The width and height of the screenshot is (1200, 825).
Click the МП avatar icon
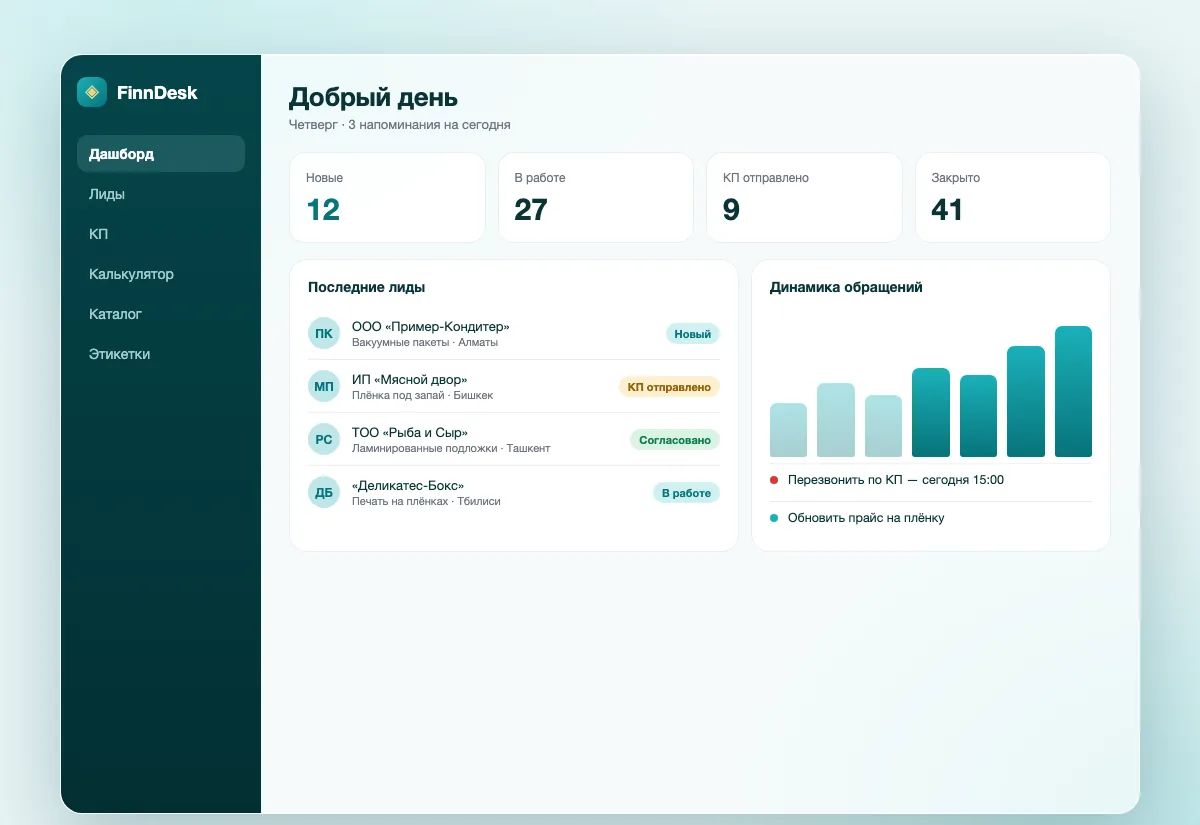tap(324, 386)
